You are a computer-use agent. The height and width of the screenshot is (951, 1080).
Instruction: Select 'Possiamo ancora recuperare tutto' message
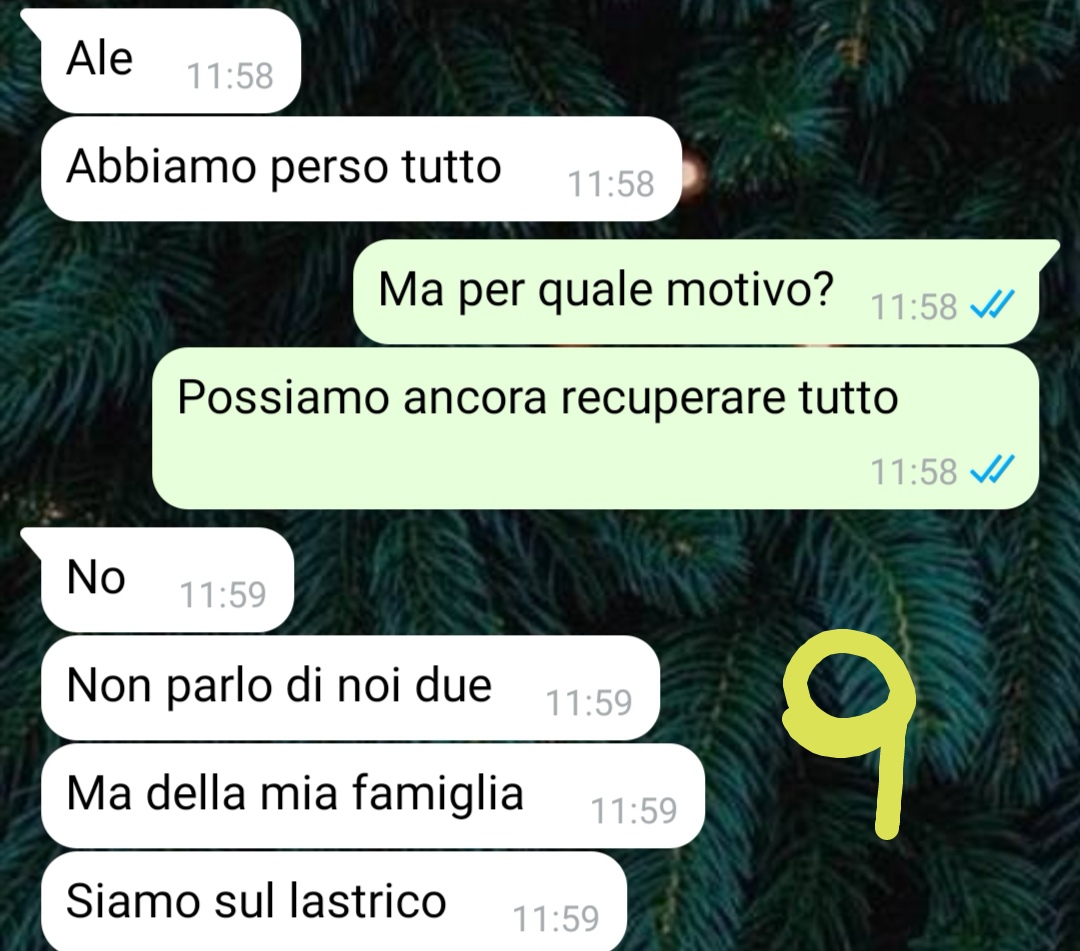pyautogui.click(x=595, y=428)
